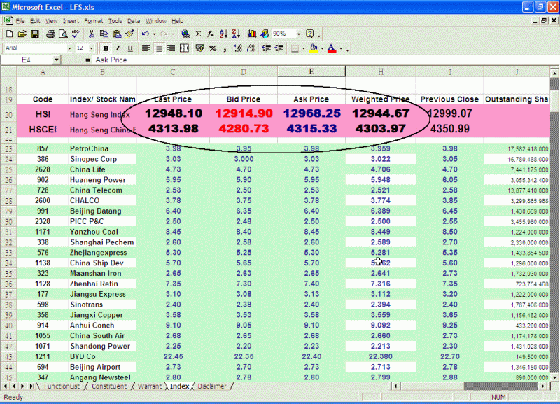Select the Huaneng Power stock name cell
560x404 pixels.
tap(102, 180)
